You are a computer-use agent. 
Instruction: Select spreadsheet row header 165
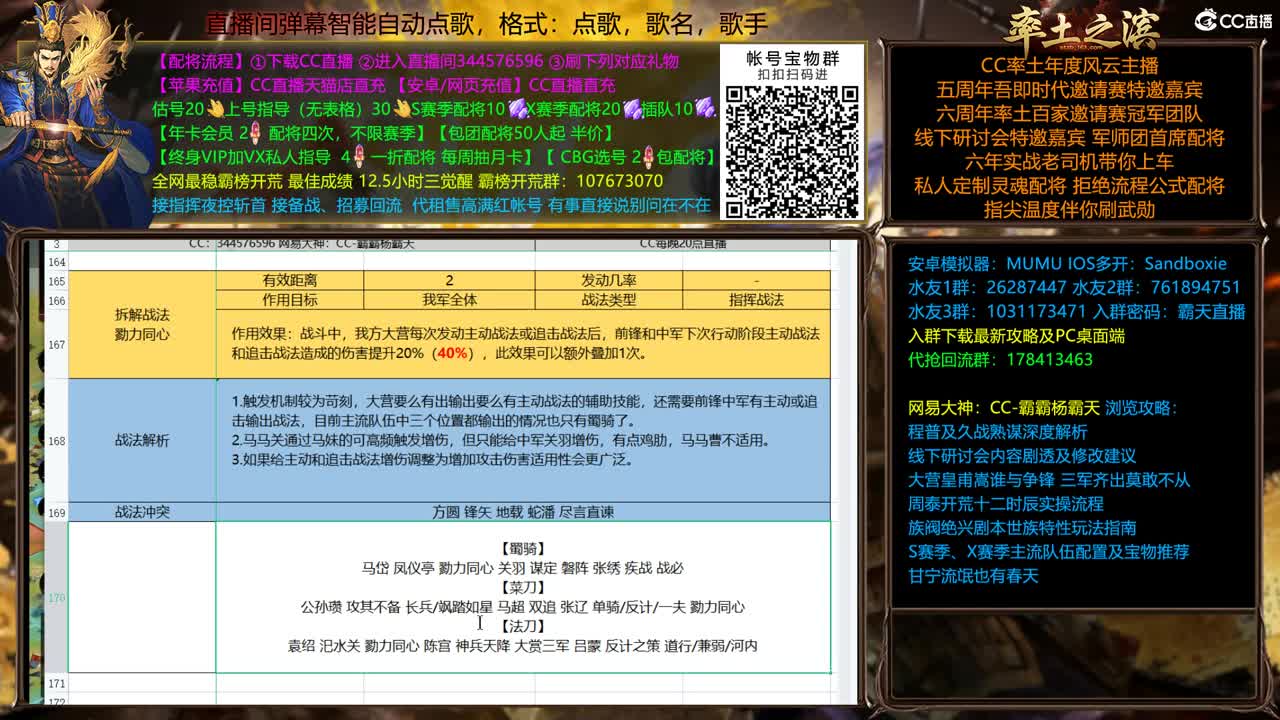click(56, 281)
